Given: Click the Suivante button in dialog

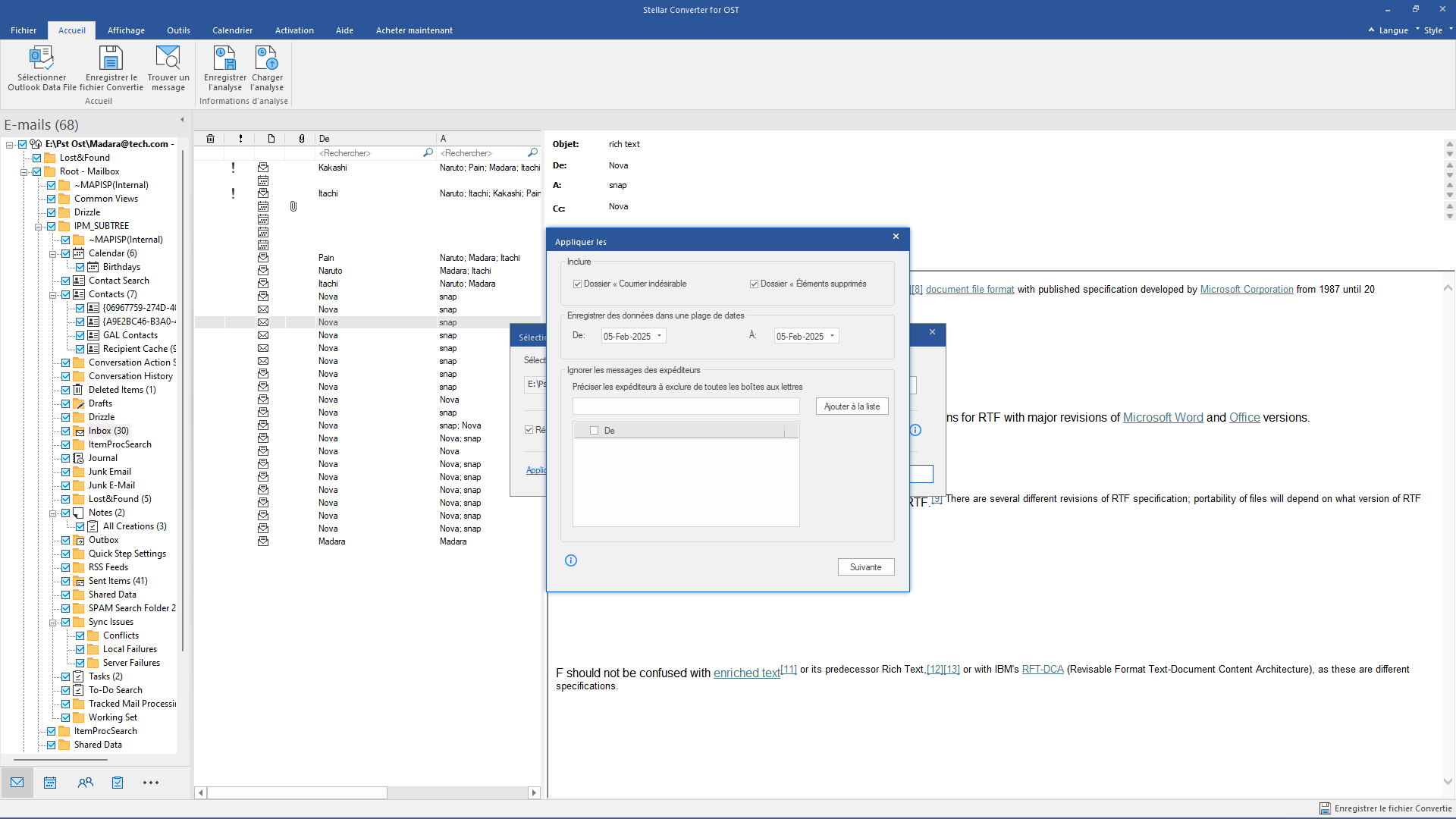Looking at the screenshot, I should 865,567.
